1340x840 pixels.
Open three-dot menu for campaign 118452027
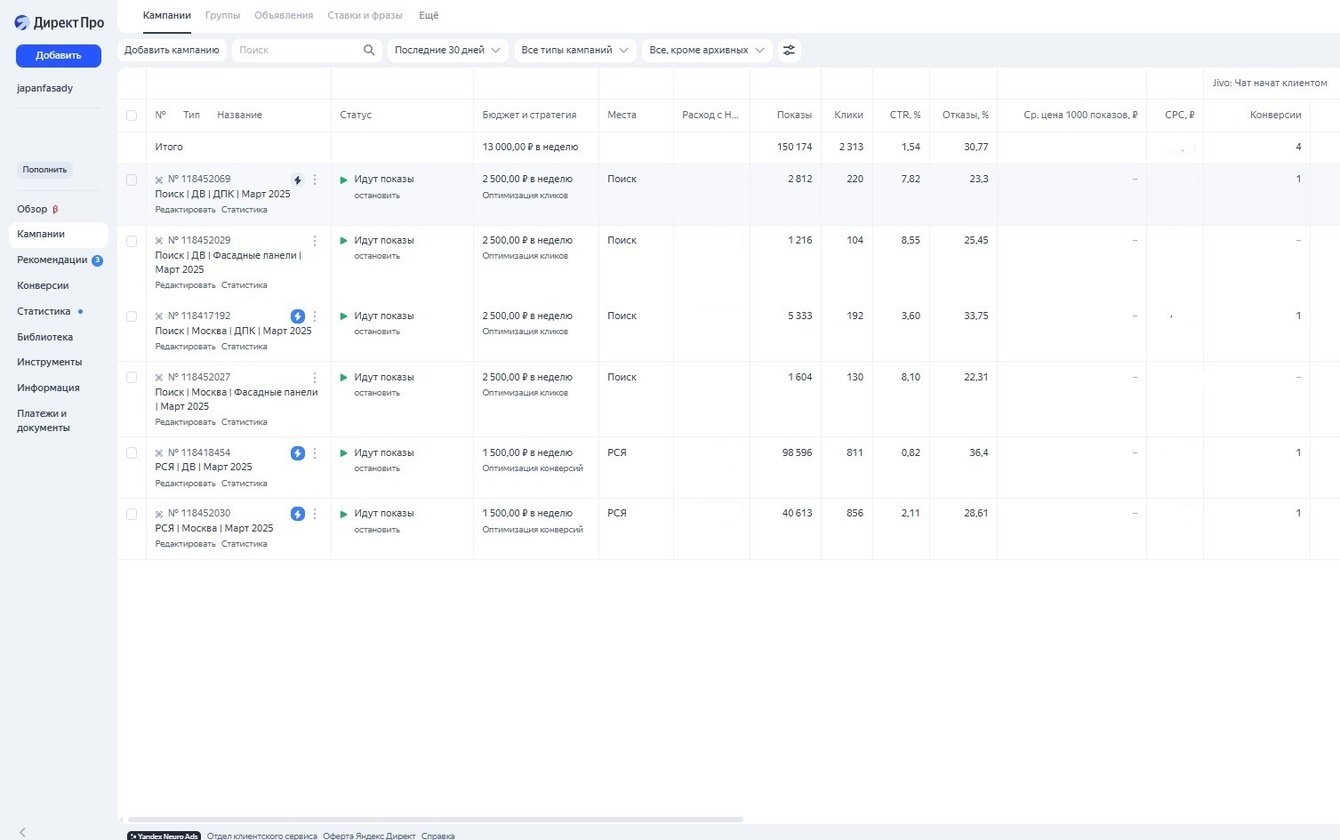[315, 378]
